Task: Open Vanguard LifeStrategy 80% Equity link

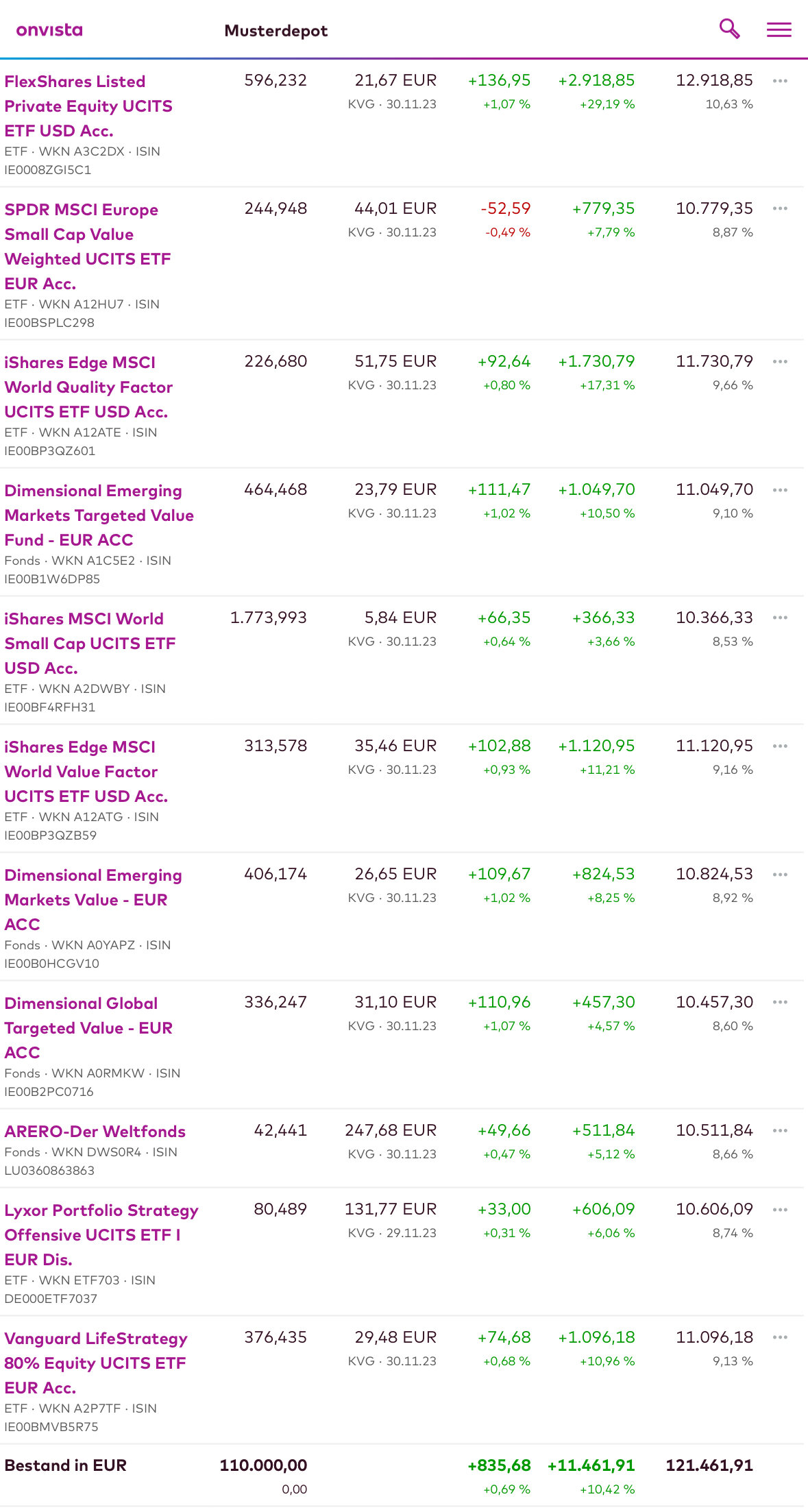Action: tap(95, 1363)
